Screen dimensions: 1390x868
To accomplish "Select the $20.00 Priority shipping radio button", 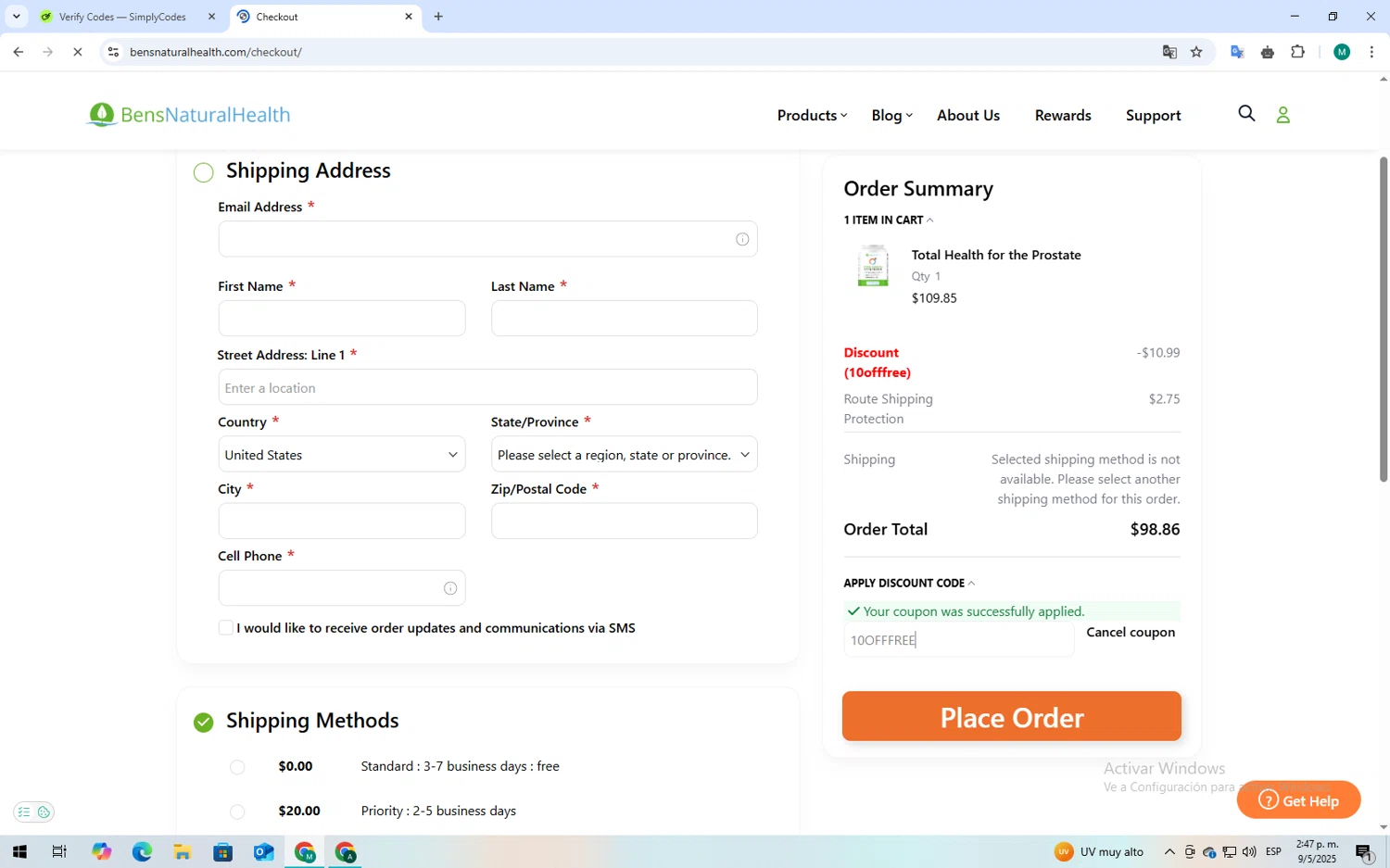I will pos(237,811).
